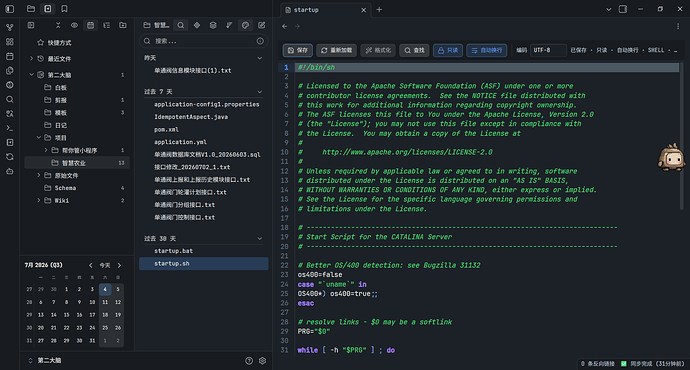Viewport: 690px width, 370px height.
Task: Click the stacked layers icon in file list header
Action: coord(213,26)
